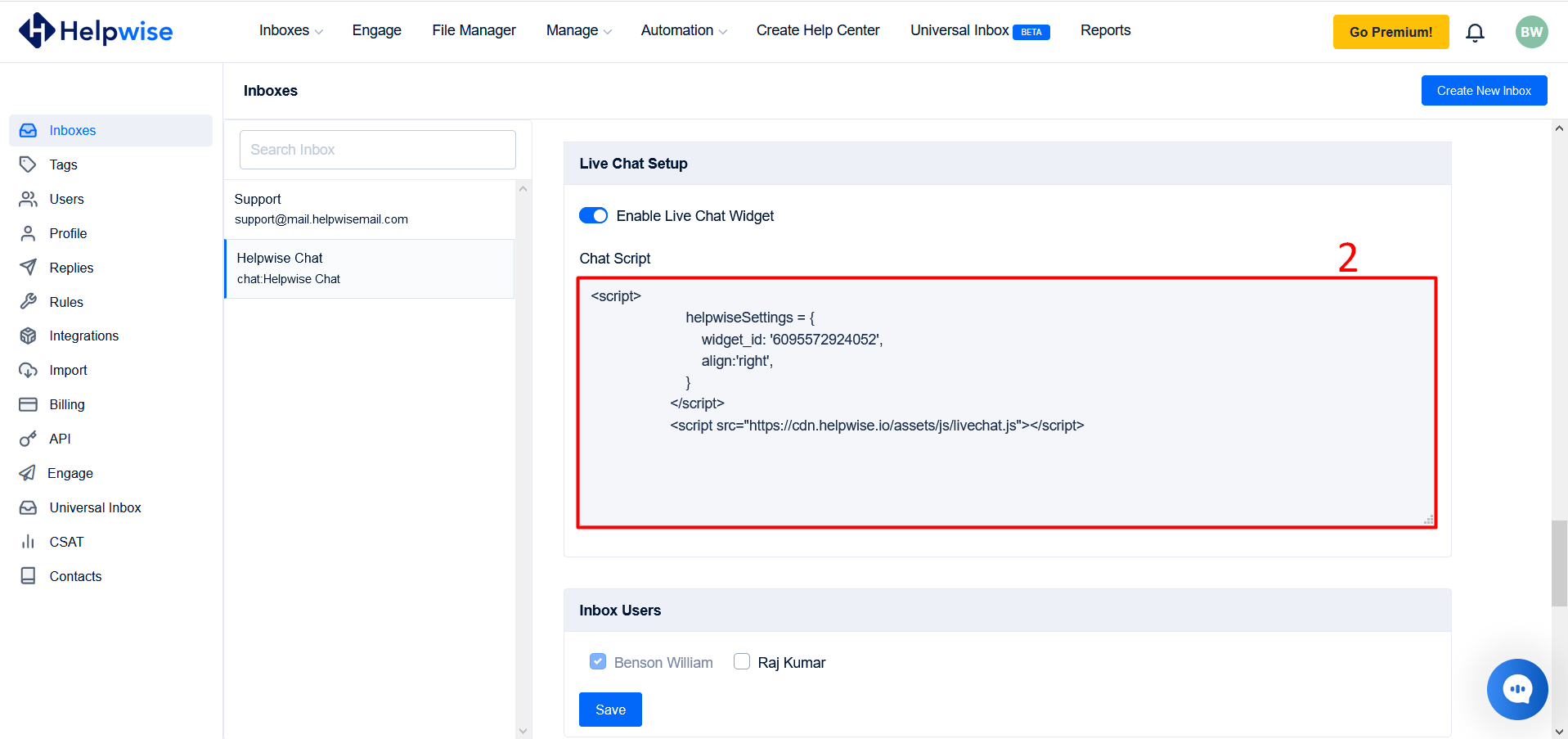Click the BW user avatar

coord(1530,33)
